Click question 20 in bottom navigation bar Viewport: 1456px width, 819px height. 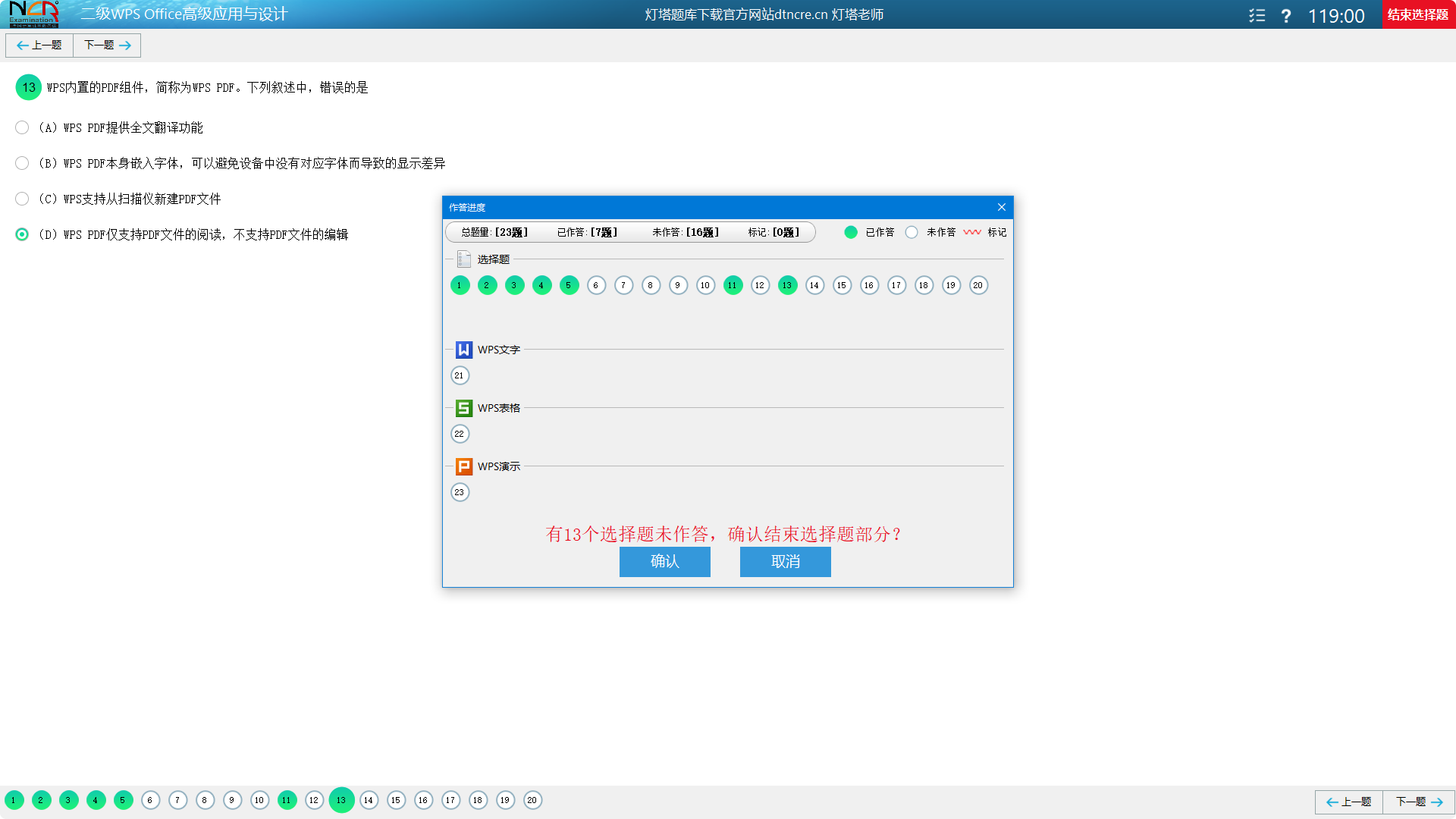[x=532, y=800]
